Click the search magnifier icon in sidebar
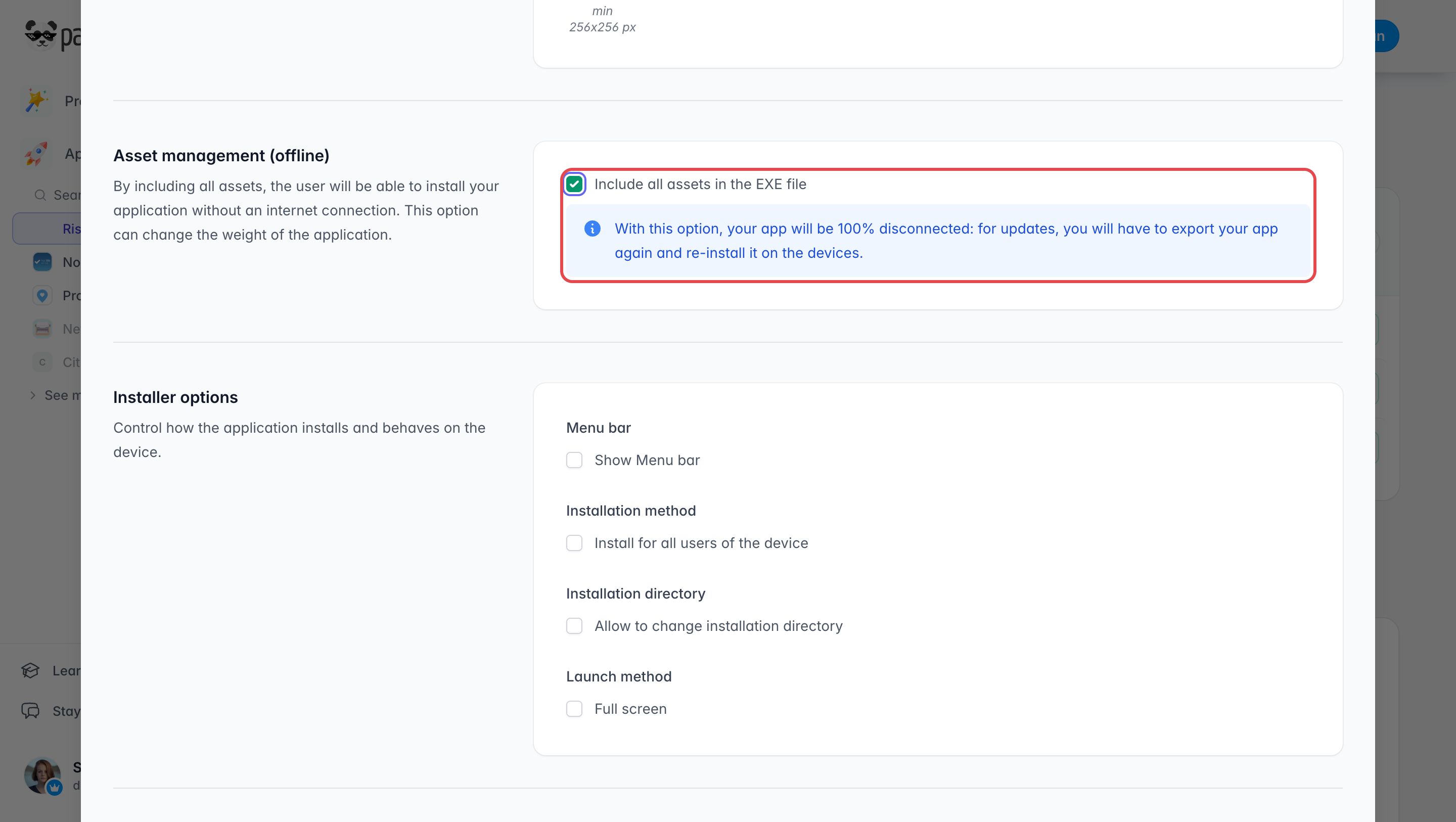The height and width of the screenshot is (822, 1456). 40,195
